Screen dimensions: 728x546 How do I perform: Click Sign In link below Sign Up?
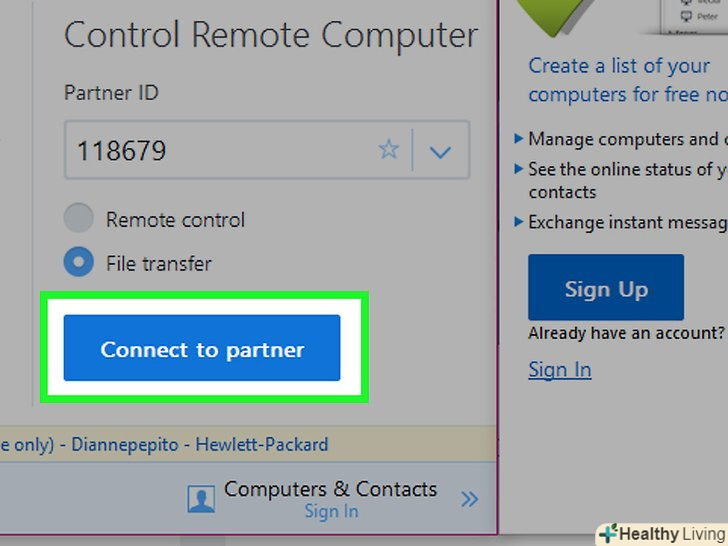(x=559, y=370)
